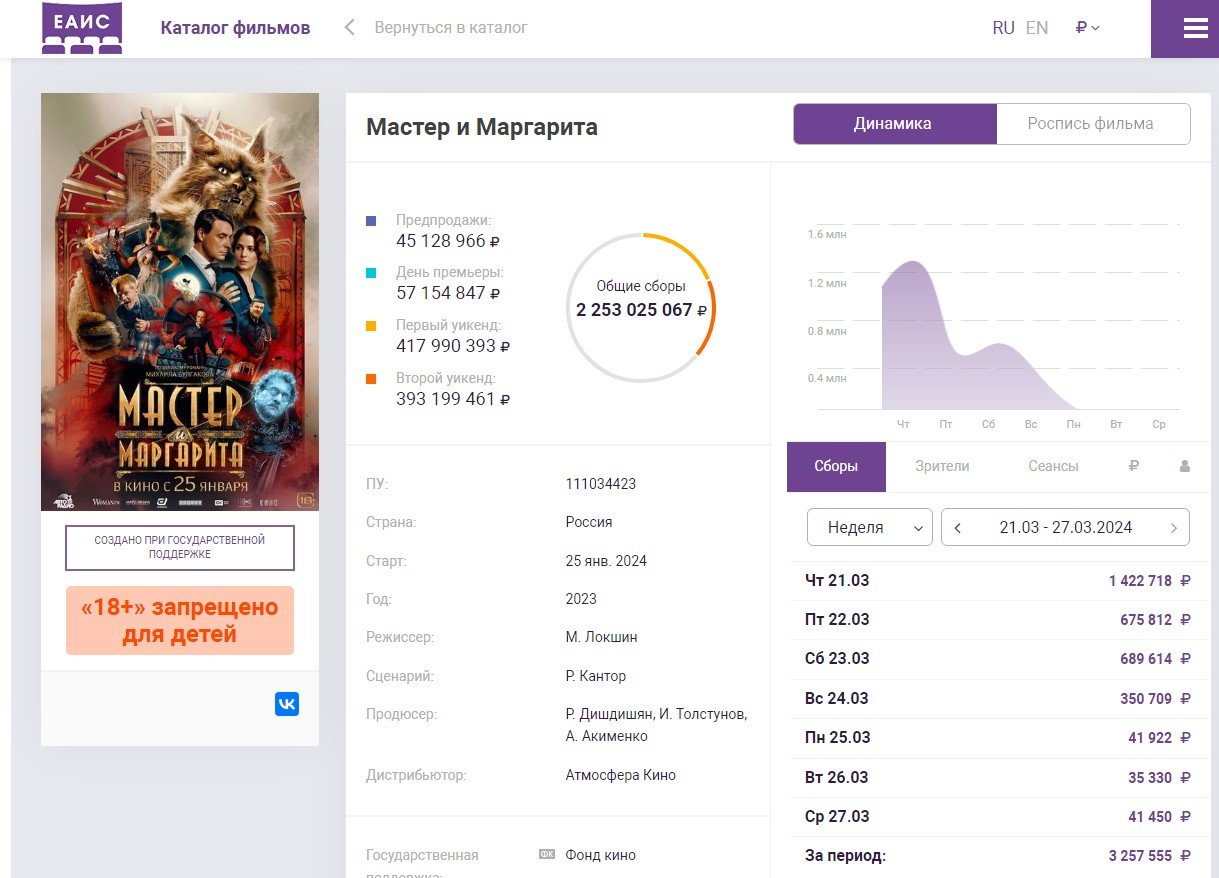The width and height of the screenshot is (1219, 878).
Task: Select EN language
Action: click(1037, 28)
